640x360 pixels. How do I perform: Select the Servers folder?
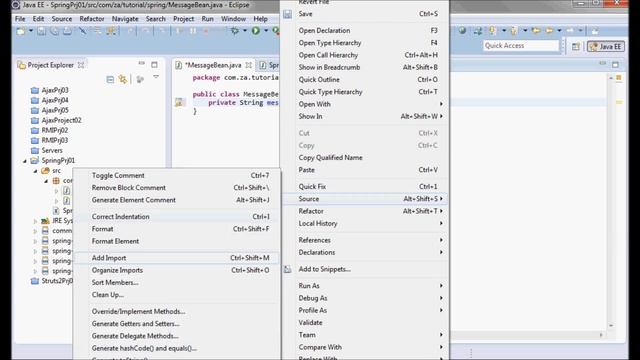(x=52, y=151)
